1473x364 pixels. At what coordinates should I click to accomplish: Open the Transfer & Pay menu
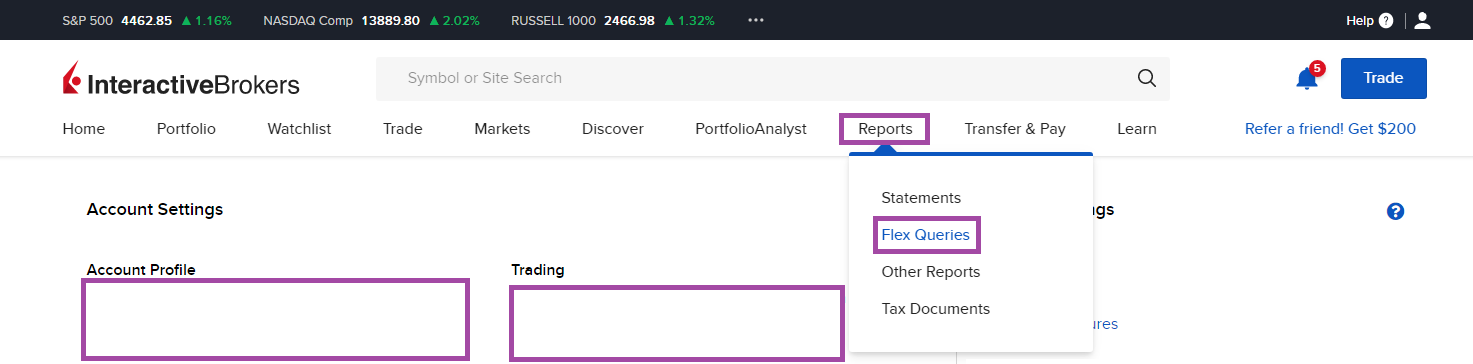[x=1015, y=129]
